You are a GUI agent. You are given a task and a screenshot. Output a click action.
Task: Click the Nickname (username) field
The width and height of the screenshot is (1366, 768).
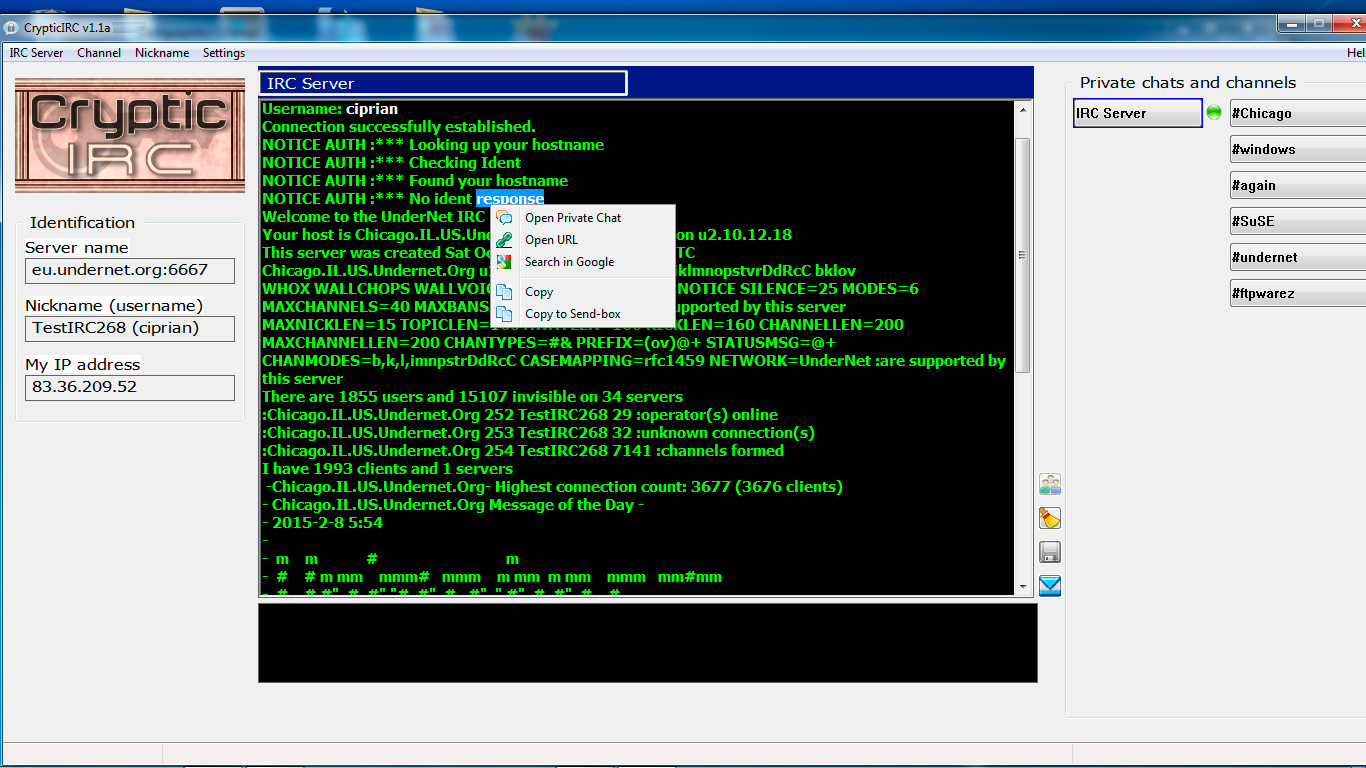click(x=130, y=328)
